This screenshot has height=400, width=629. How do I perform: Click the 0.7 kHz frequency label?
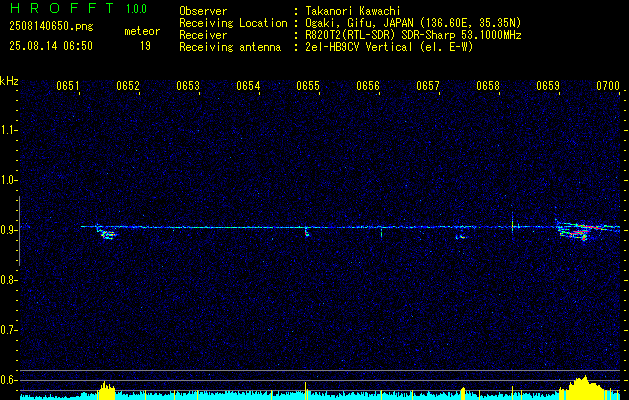[8, 330]
